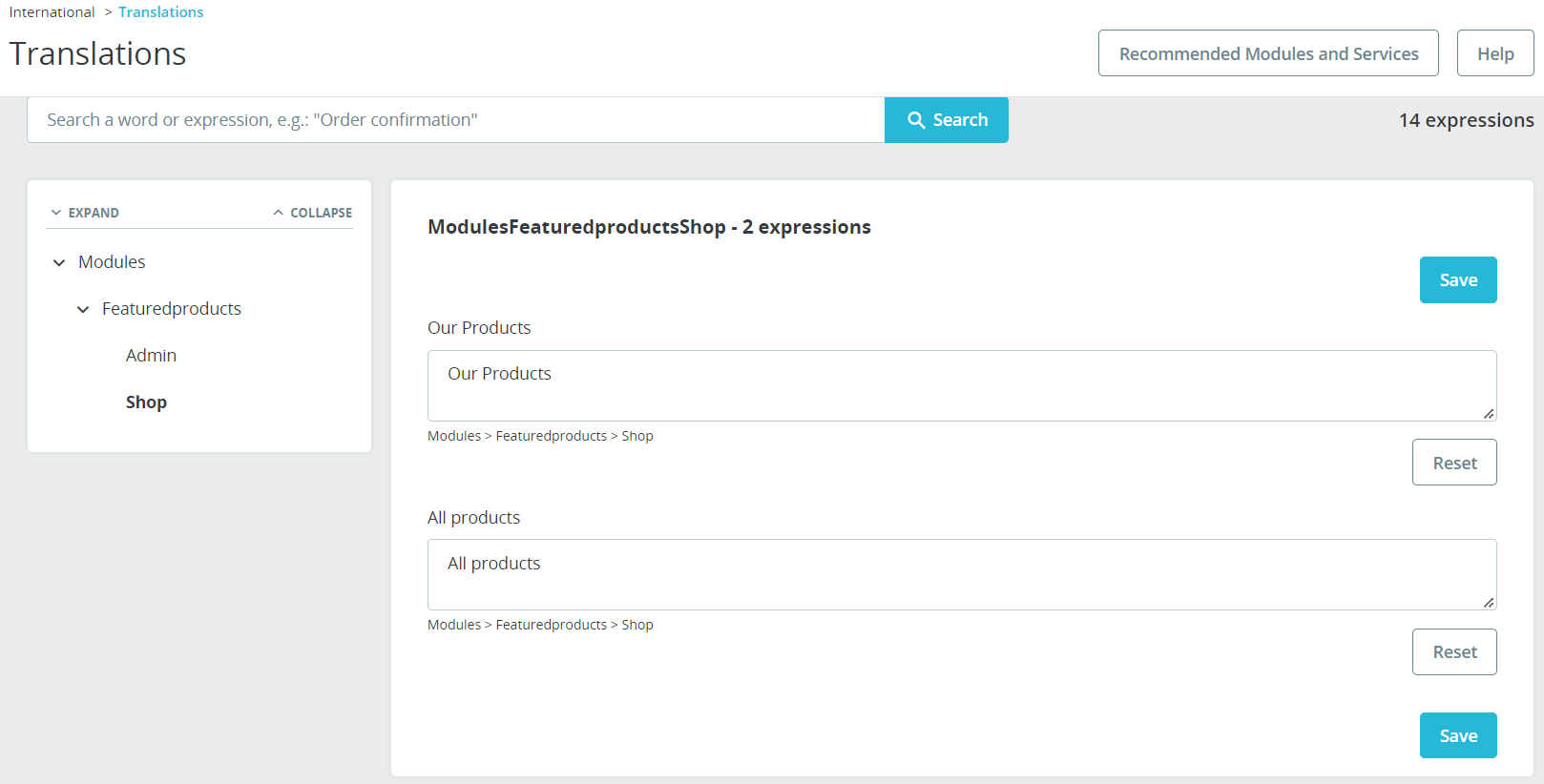Open the Translations breadcrumb link
The height and width of the screenshot is (784, 1544).
tap(160, 12)
